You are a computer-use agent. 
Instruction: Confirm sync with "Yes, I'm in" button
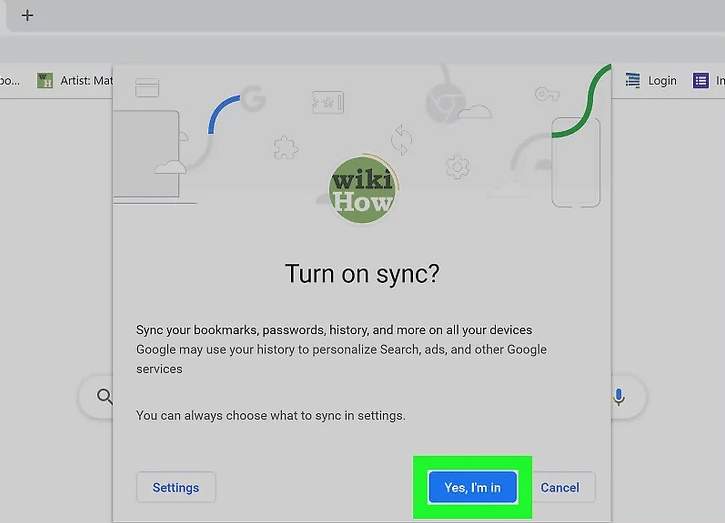(472, 487)
